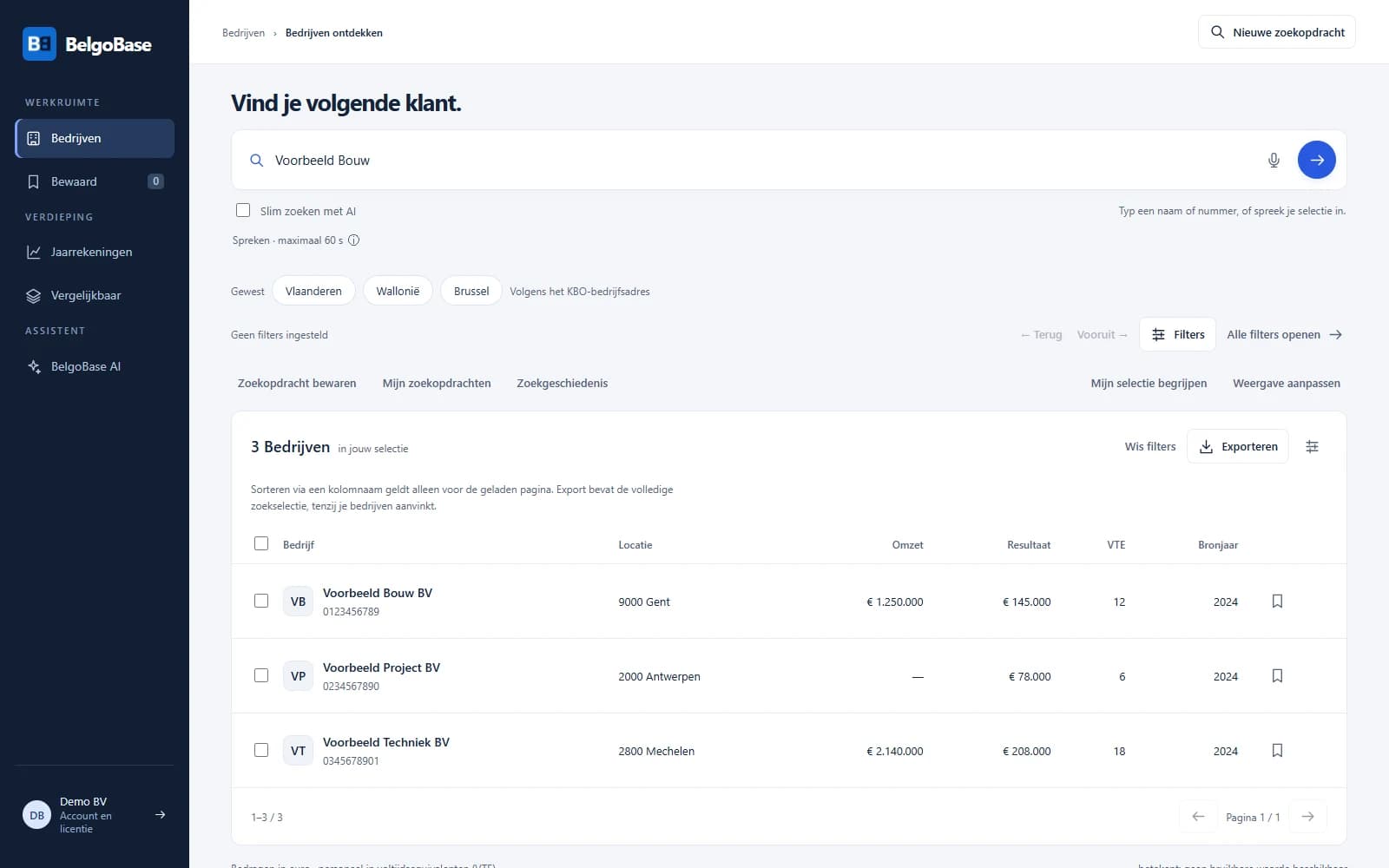Sort by the Omzet column header

point(907,545)
